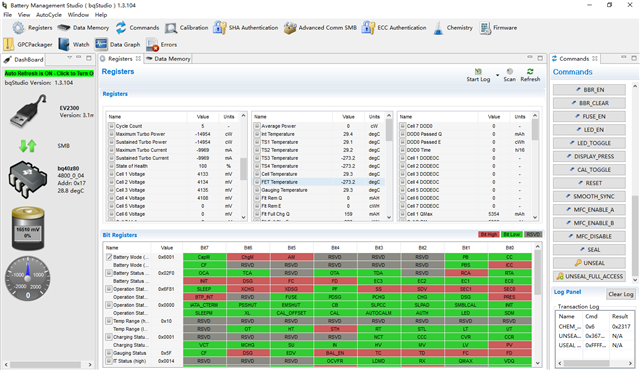Open the View menu
This screenshot has width=640, height=370.
click(24, 15)
